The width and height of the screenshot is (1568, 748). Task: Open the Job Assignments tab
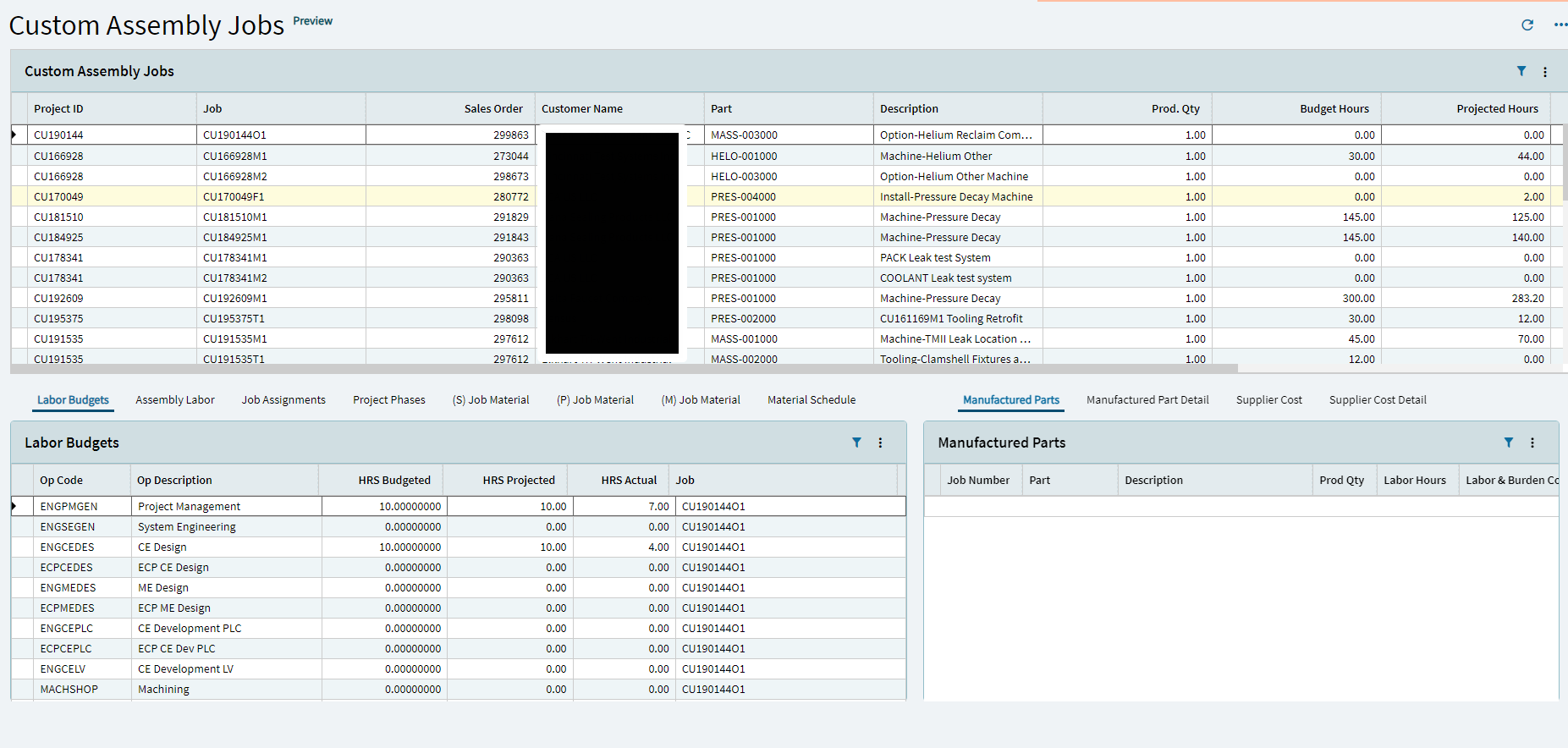[x=283, y=400]
